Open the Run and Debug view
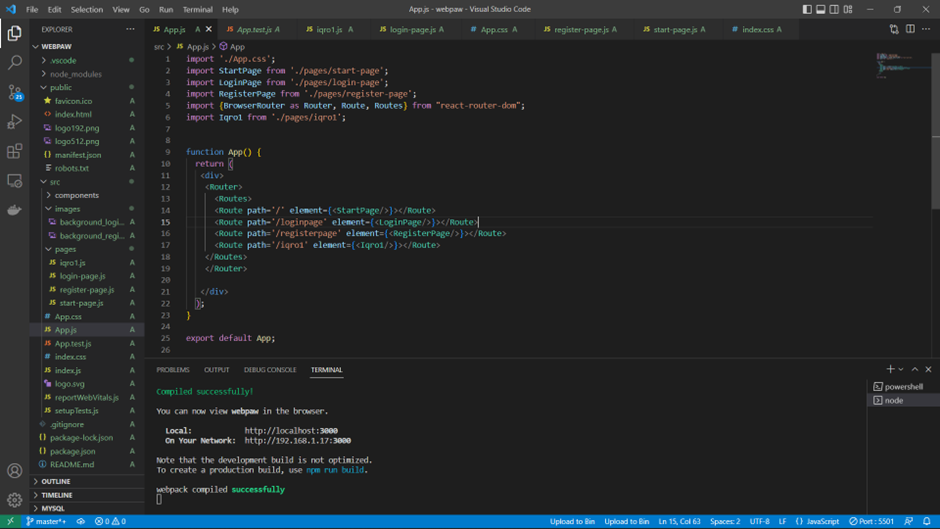Image resolution: width=940 pixels, height=529 pixels. pyautogui.click(x=14, y=122)
